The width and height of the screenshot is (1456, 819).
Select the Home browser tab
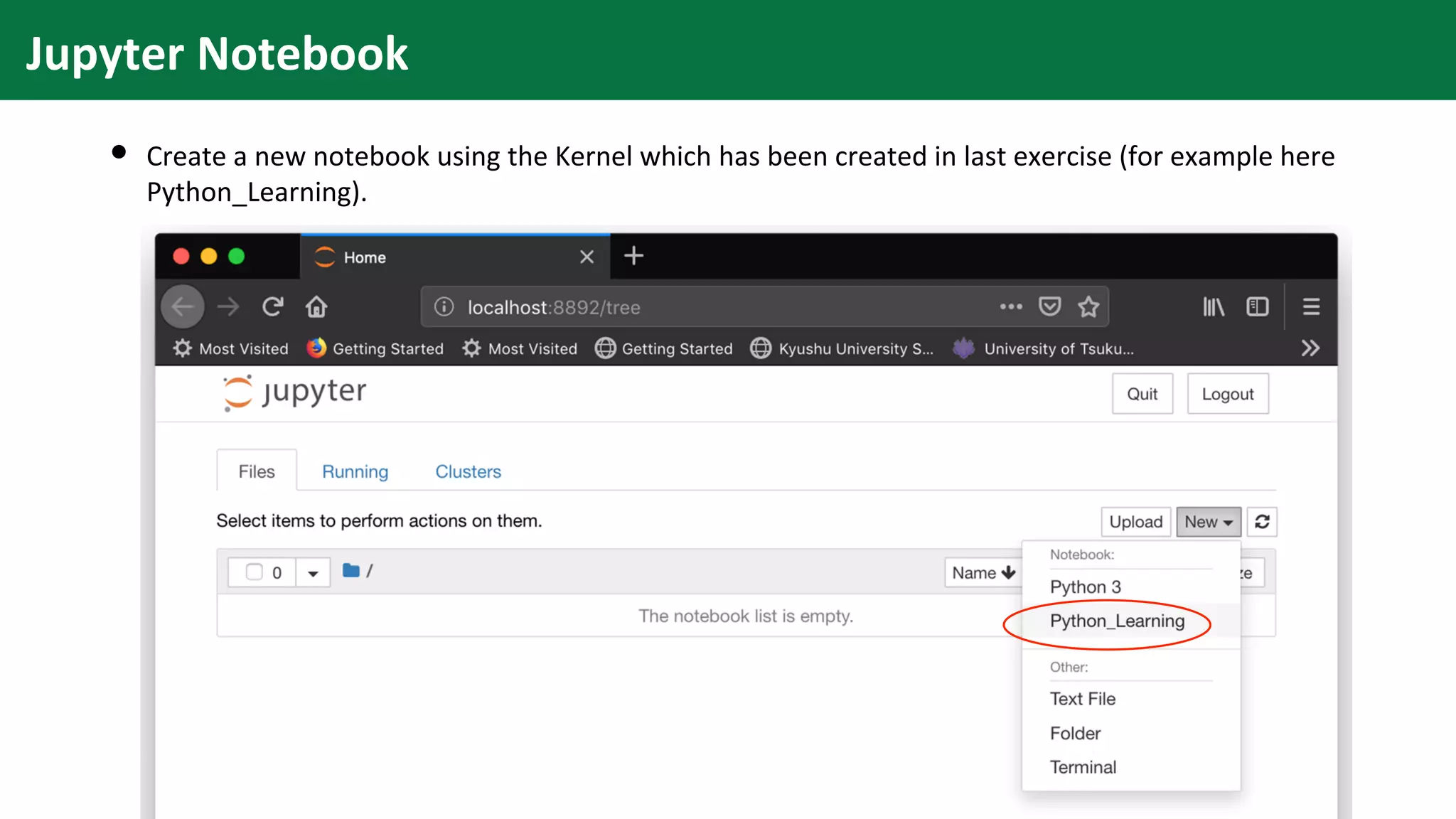tap(455, 257)
